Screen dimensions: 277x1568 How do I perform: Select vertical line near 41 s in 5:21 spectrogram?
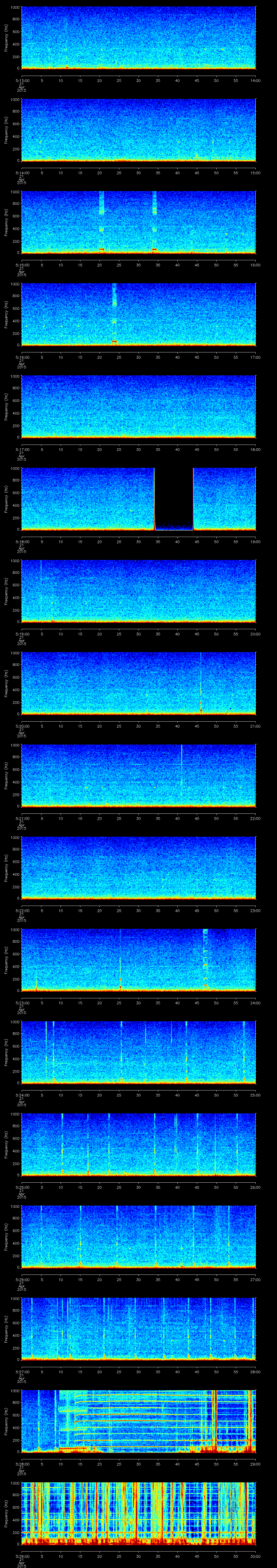pyautogui.click(x=182, y=775)
